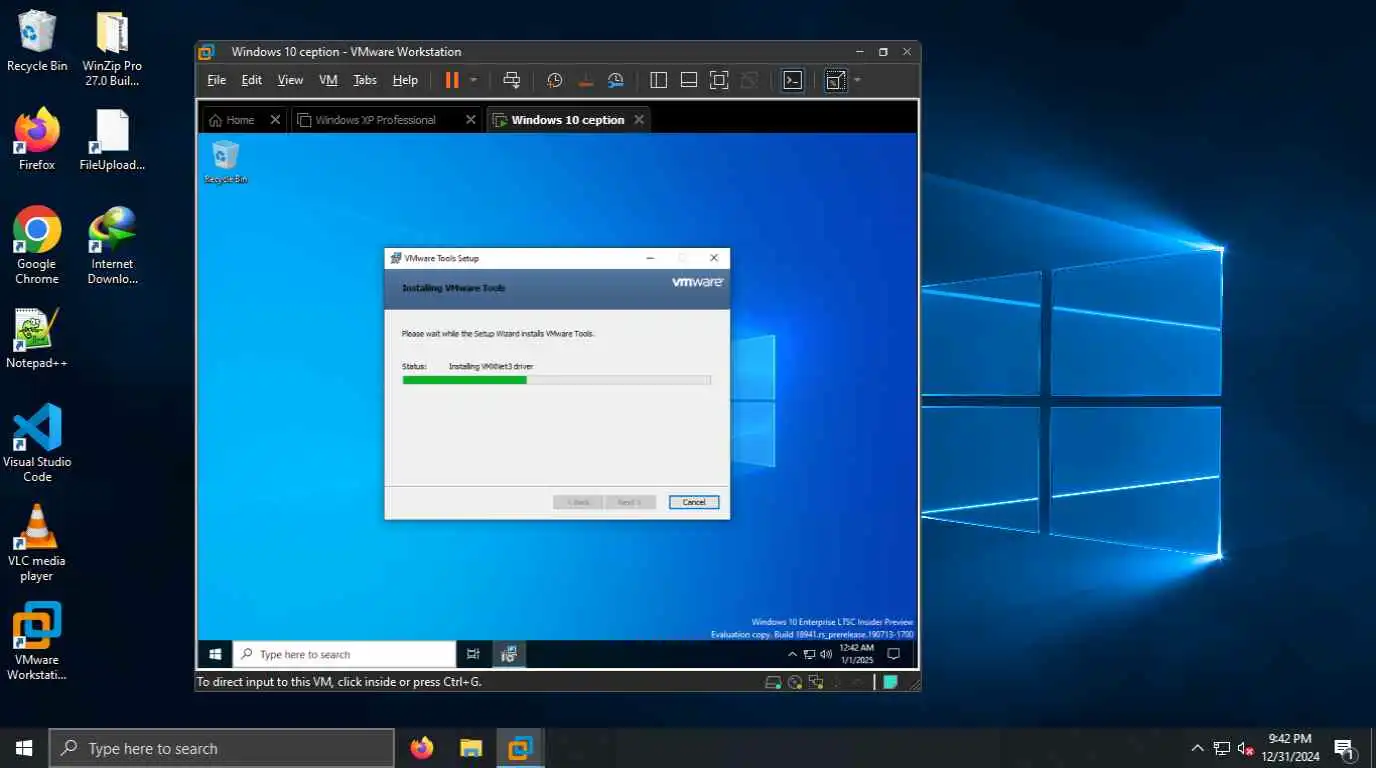Click the host taskbar search box
Image resolution: width=1376 pixels, height=768 pixels.
pyautogui.click(x=221, y=748)
